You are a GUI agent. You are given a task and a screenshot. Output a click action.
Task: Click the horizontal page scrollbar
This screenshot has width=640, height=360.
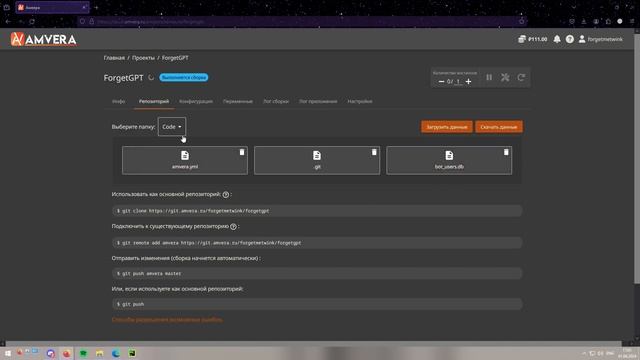point(313,344)
